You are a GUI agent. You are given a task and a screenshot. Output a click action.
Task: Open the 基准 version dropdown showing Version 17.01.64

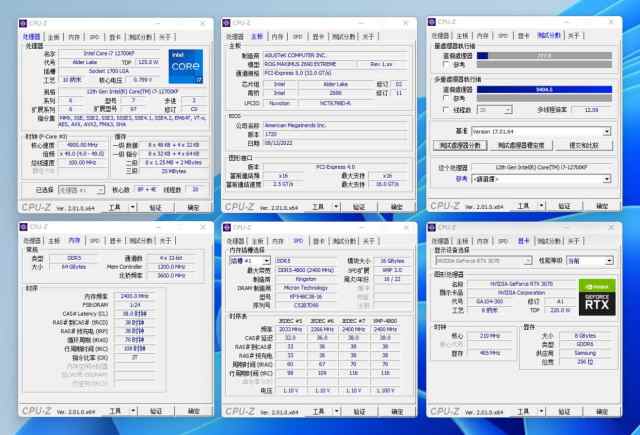(x=541, y=131)
